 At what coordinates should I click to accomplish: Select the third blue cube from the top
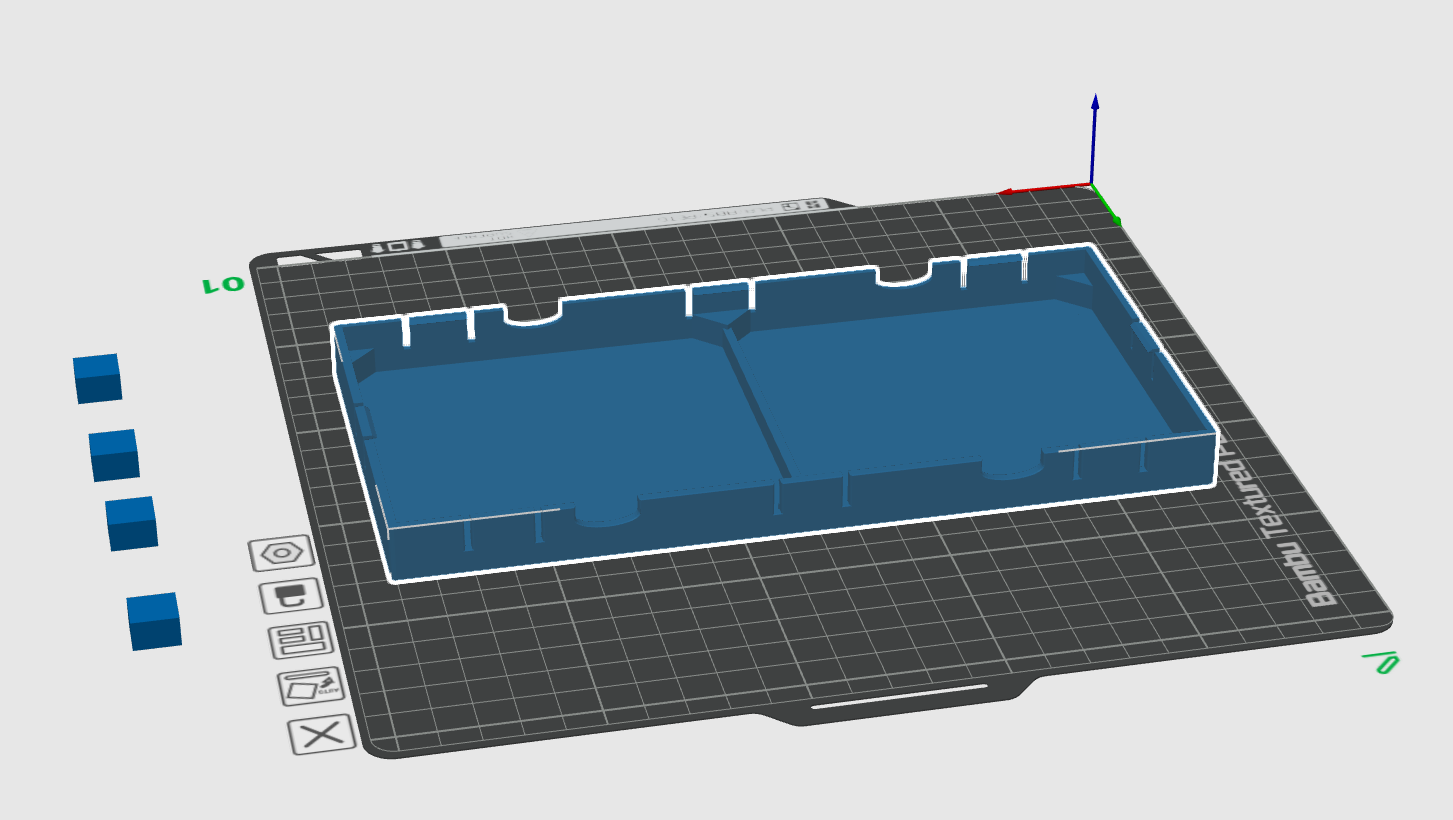[x=131, y=523]
